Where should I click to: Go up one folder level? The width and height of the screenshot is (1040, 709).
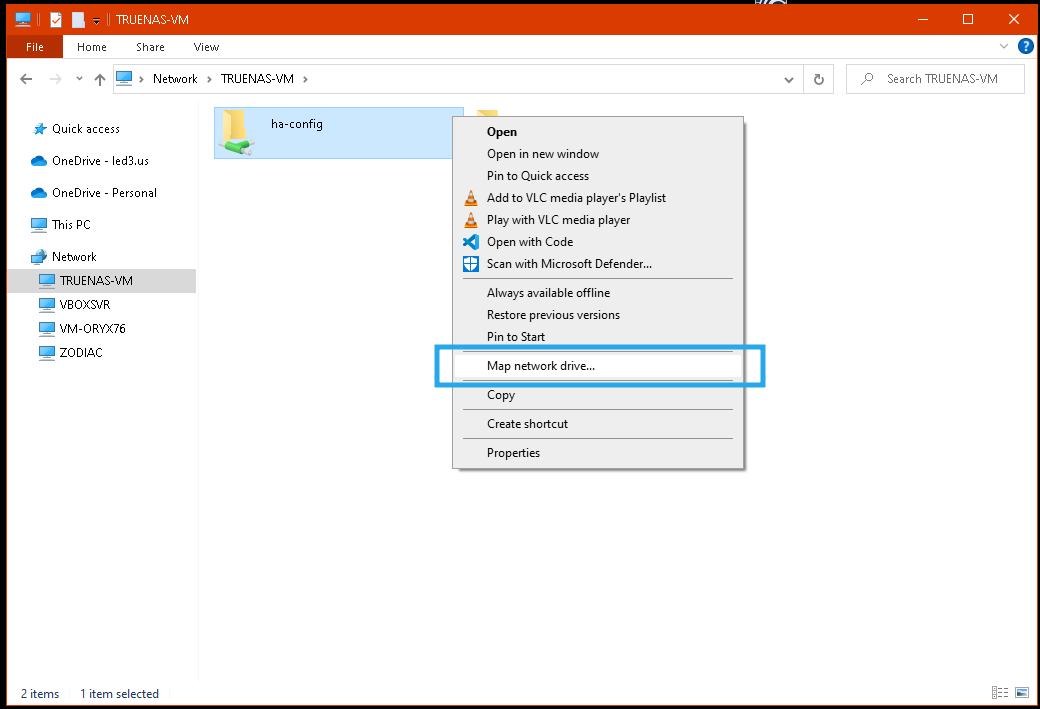coord(99,79)
